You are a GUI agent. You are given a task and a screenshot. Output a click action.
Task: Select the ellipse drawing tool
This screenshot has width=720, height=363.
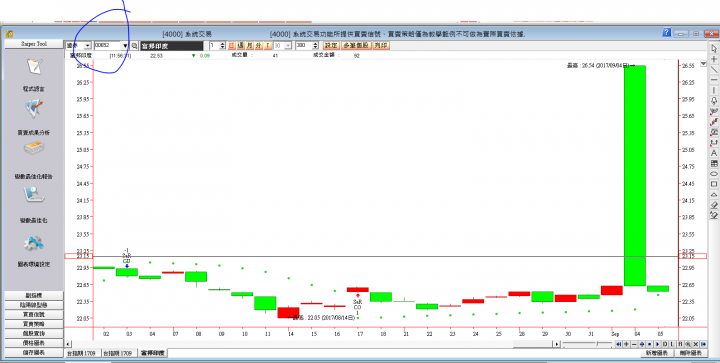coord(714,173)
